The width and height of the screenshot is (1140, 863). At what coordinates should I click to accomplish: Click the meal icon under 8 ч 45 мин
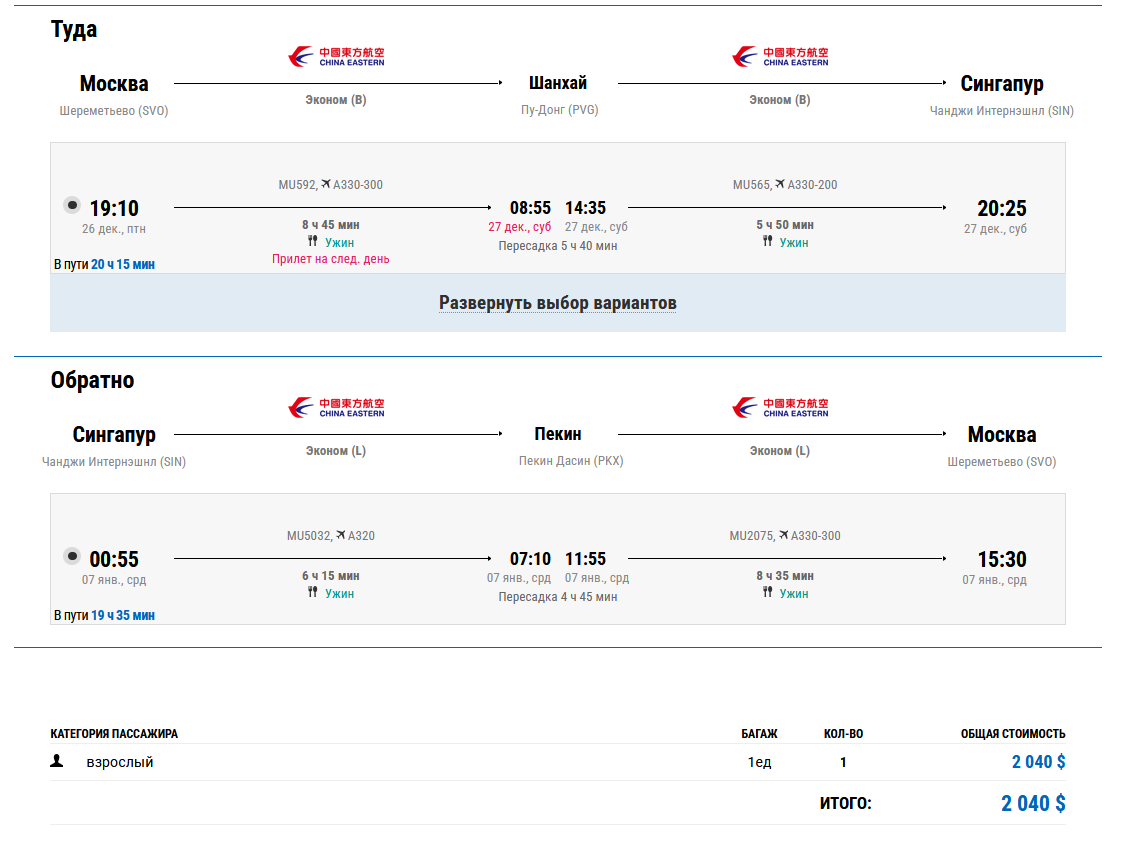tap(313, 242)
